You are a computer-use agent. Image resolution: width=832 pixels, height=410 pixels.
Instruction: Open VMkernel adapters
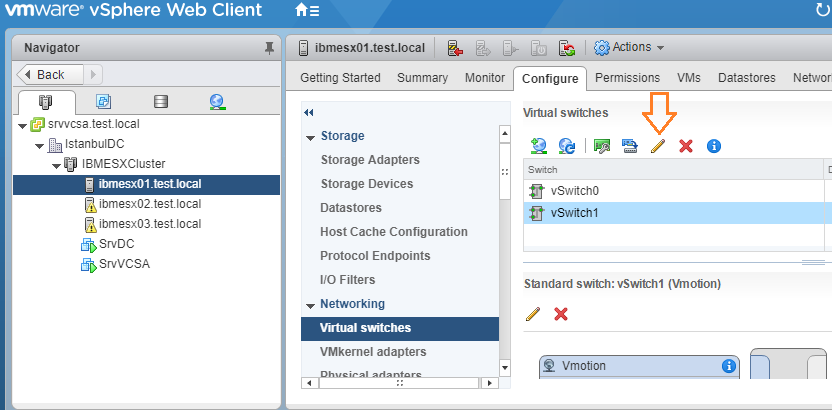pos(372,352)
